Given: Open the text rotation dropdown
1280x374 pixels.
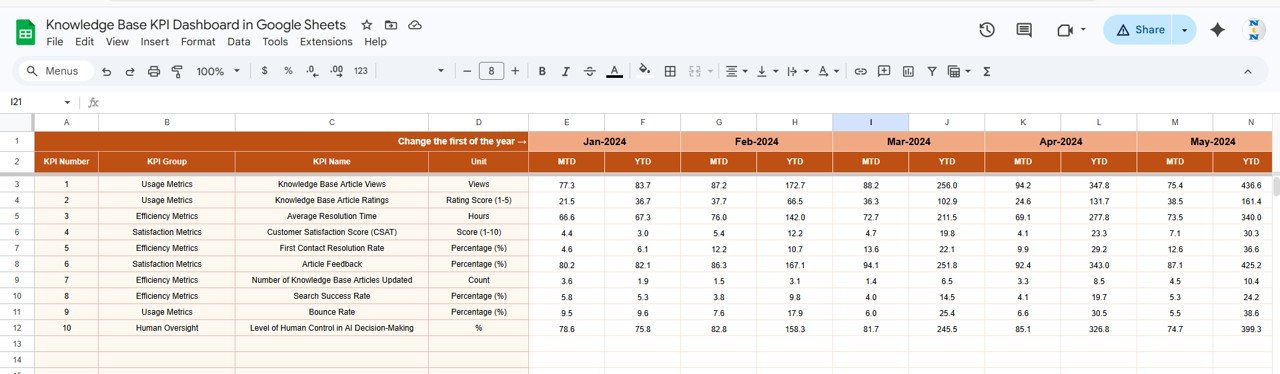Looking at the screenshot, I should tap(828, 71).
